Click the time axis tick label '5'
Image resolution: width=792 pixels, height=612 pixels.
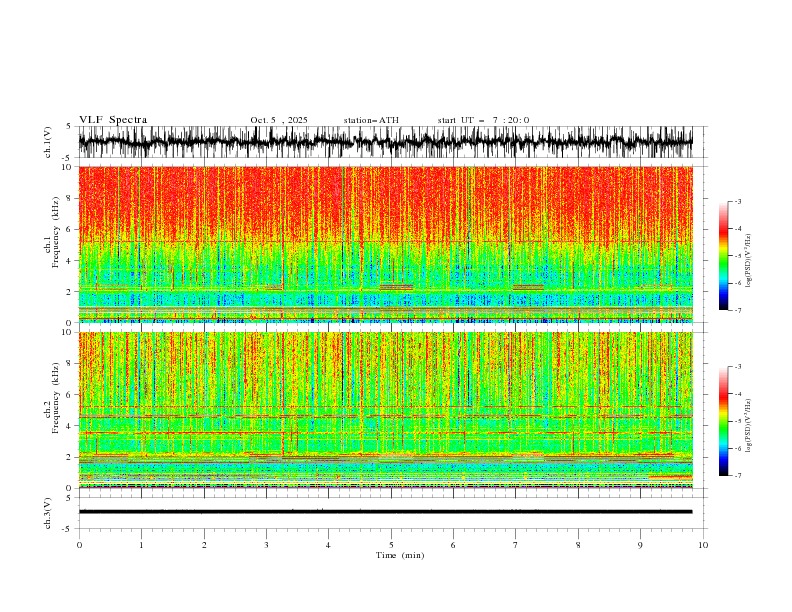tap(391, 545)
